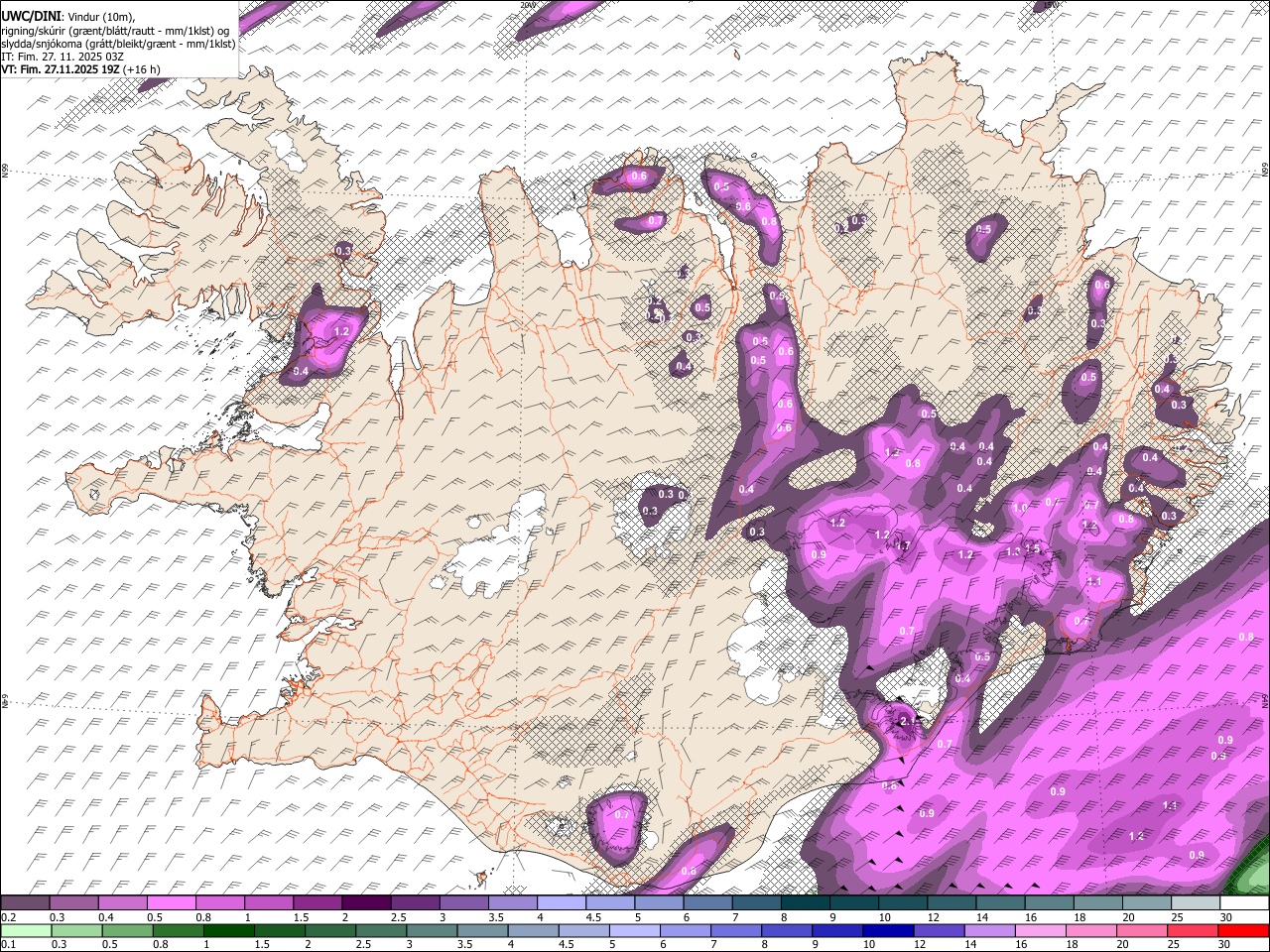1270x952 pixels.
Task: Pick the bright pink 0.5–0.8 snow scale swatch
Action: [171, 903]
